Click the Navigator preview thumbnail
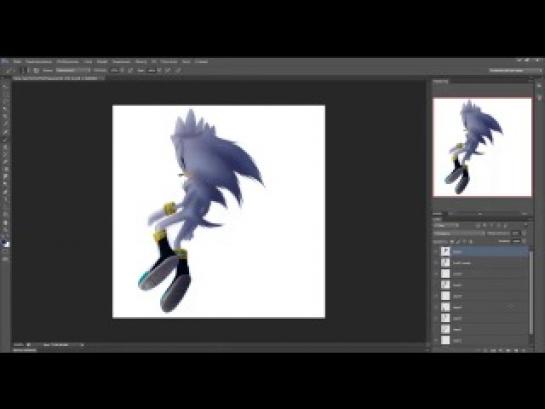The width and height of the screenshot is (545, 409). coord(482,147)
